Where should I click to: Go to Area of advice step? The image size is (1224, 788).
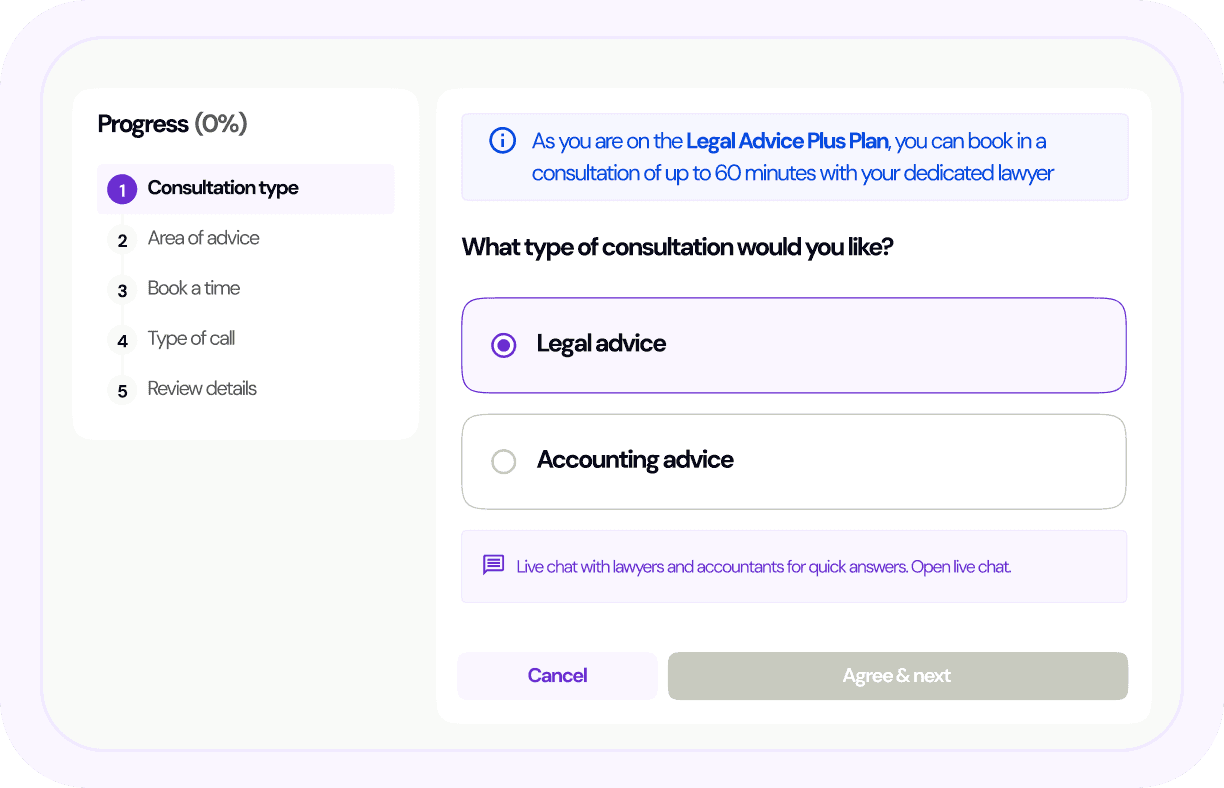coord(203,238)
